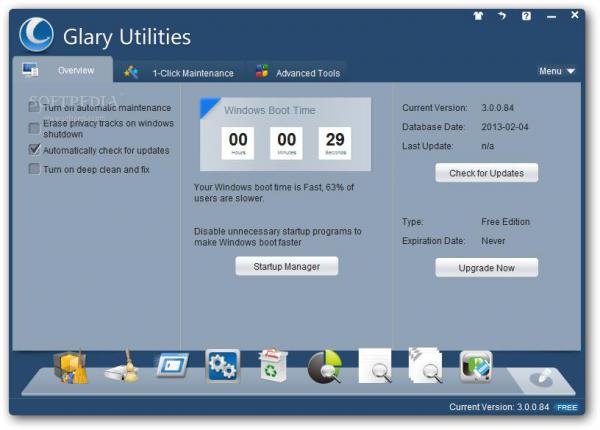Click the Startup Manager button
The width and height of the screenshot is (600, 430).
pyautogui.click(x=287, y=266)
